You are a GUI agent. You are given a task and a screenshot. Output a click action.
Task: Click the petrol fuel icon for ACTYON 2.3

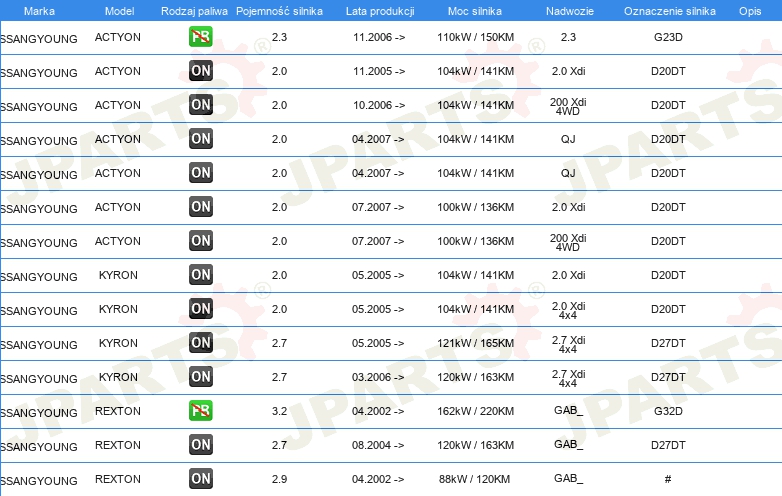pyautogui.click(x=200, y=37)
